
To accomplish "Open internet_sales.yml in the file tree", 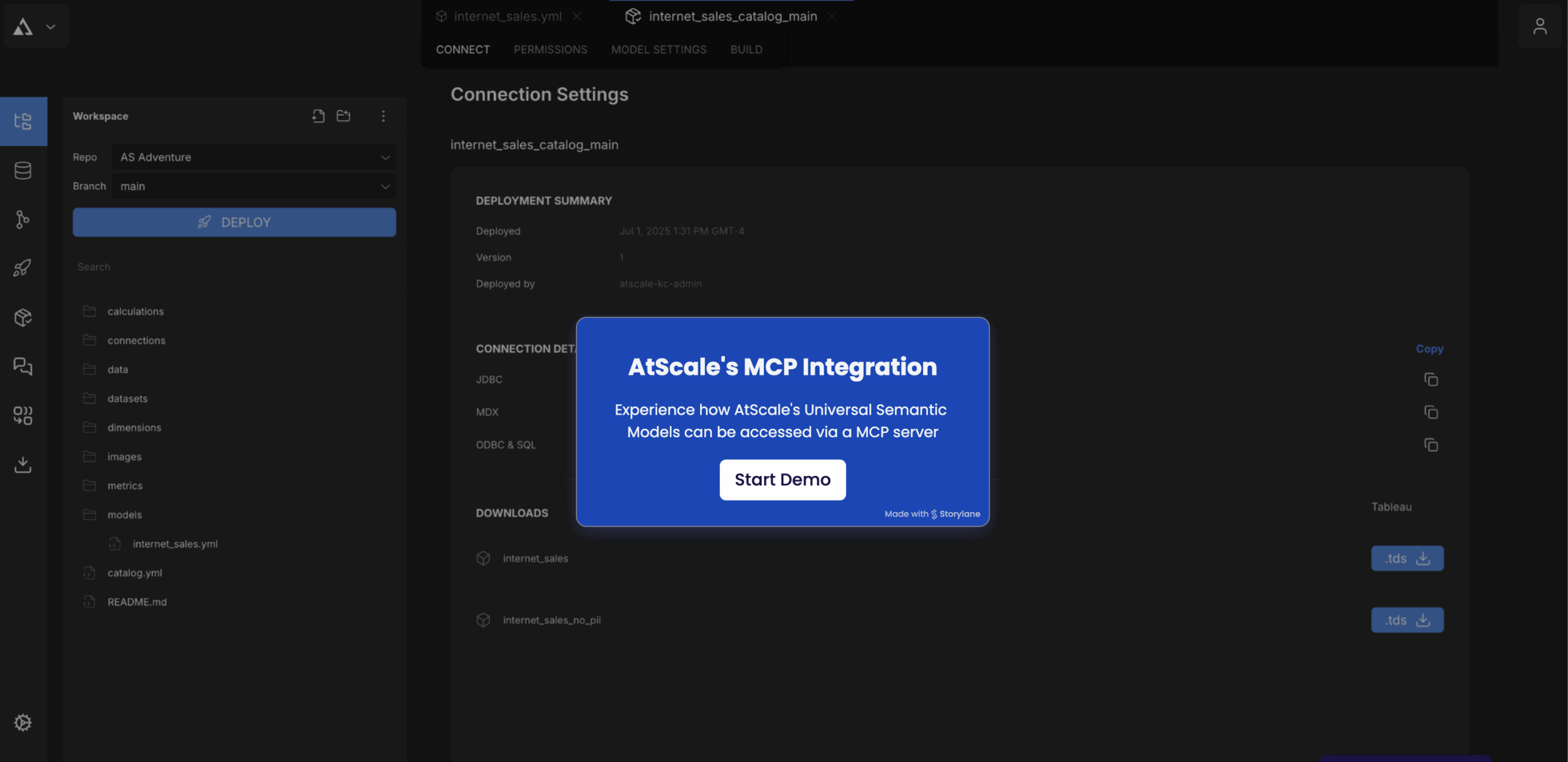I will point(175,543).
